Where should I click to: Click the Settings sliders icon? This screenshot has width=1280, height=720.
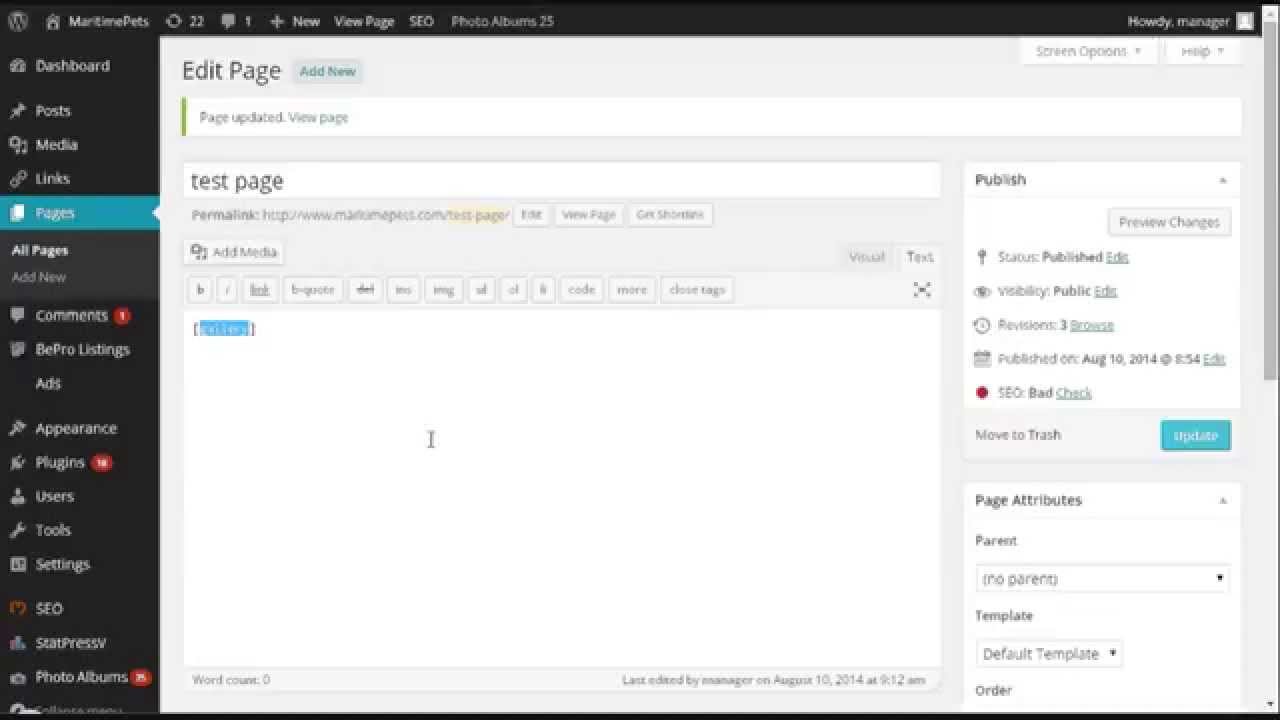tap(18, 564)
